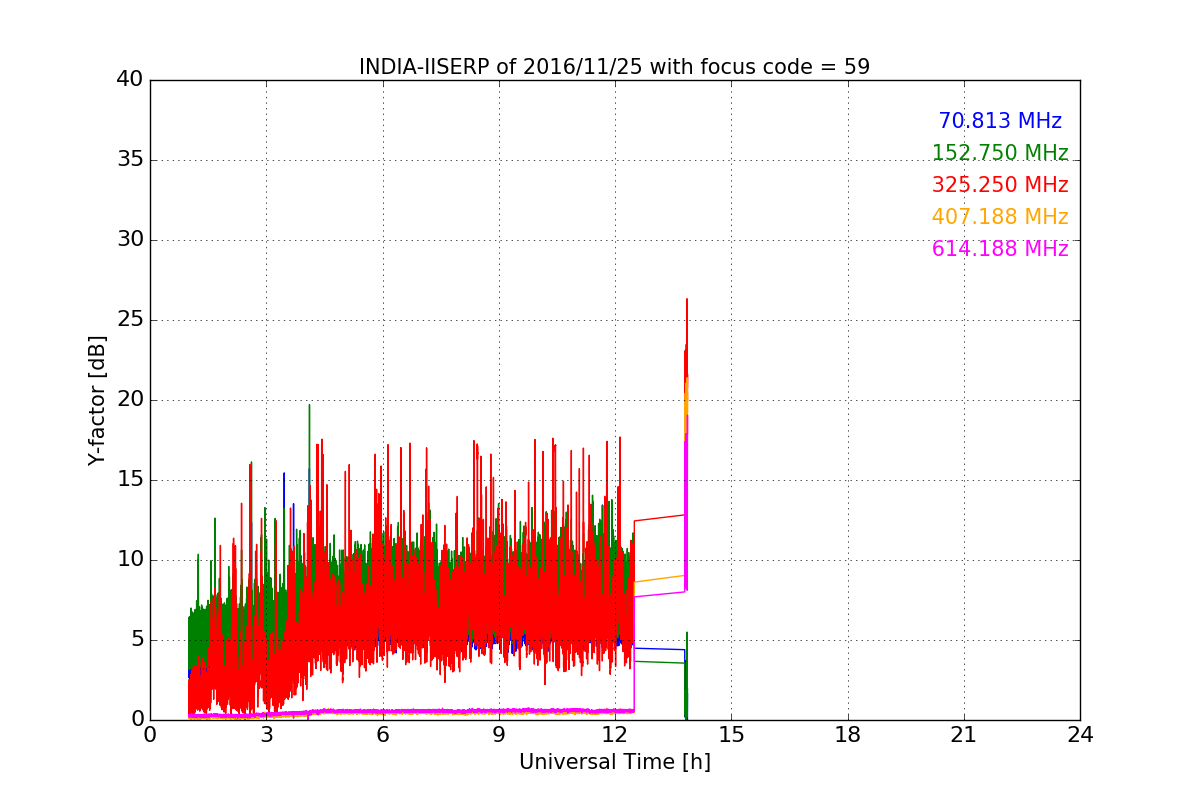
Task: Click the x-axis tick label 9
Action: (499, 734)
